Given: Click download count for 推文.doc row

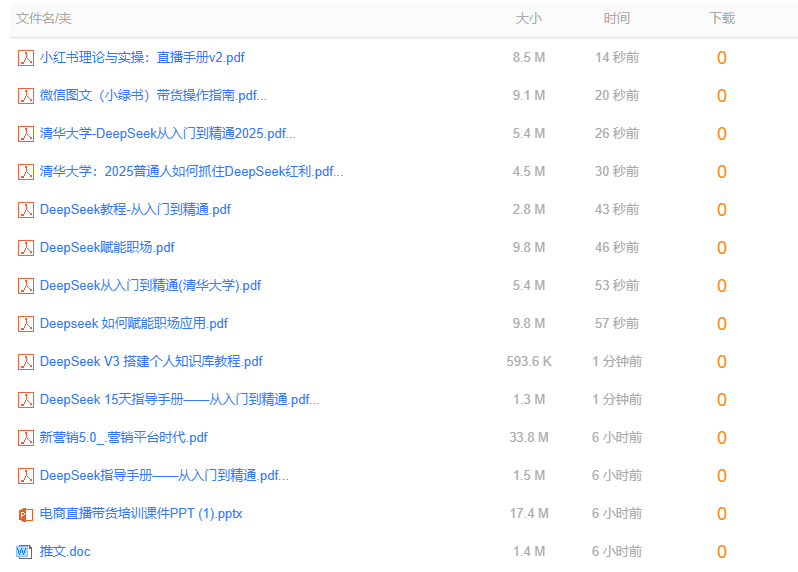Looking at the screenshot, I should click(722, 552).
